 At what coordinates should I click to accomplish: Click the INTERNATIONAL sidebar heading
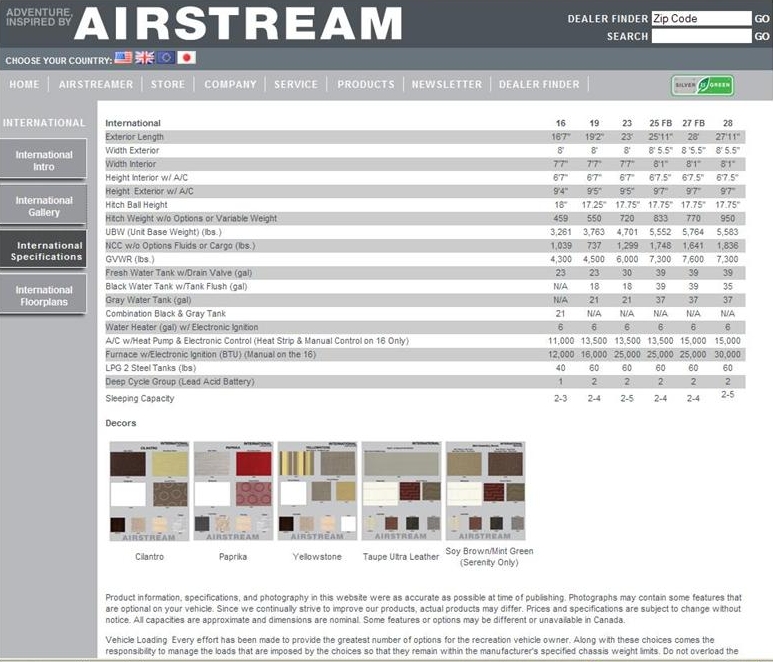tap(44, 123)
